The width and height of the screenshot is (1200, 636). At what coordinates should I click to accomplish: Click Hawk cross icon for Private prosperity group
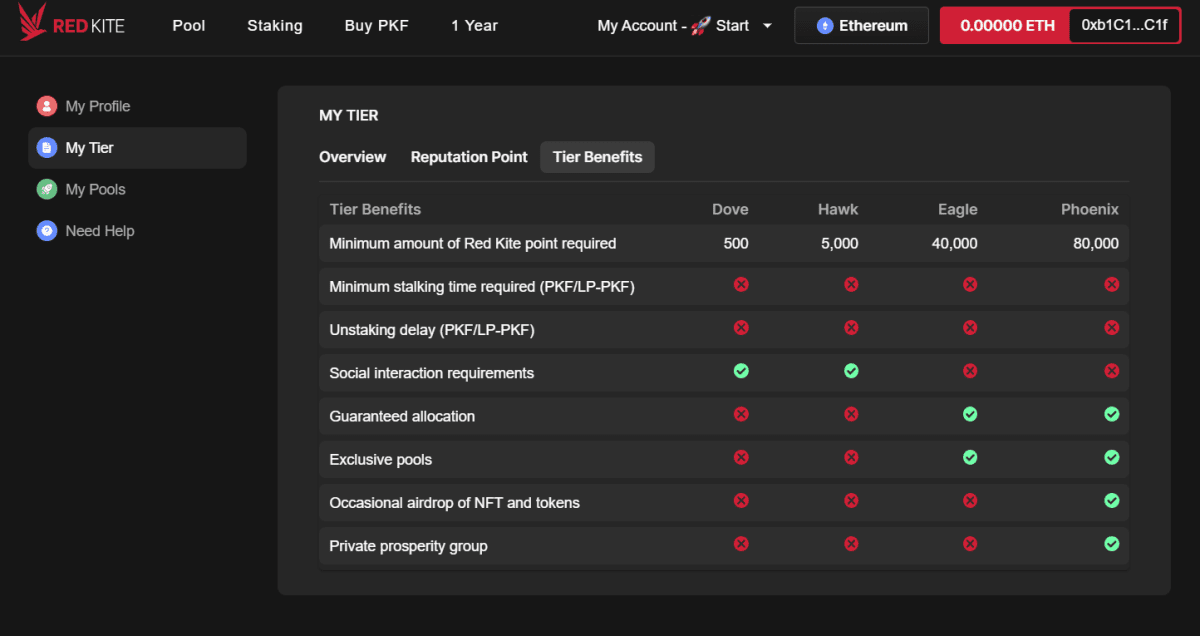851,544
